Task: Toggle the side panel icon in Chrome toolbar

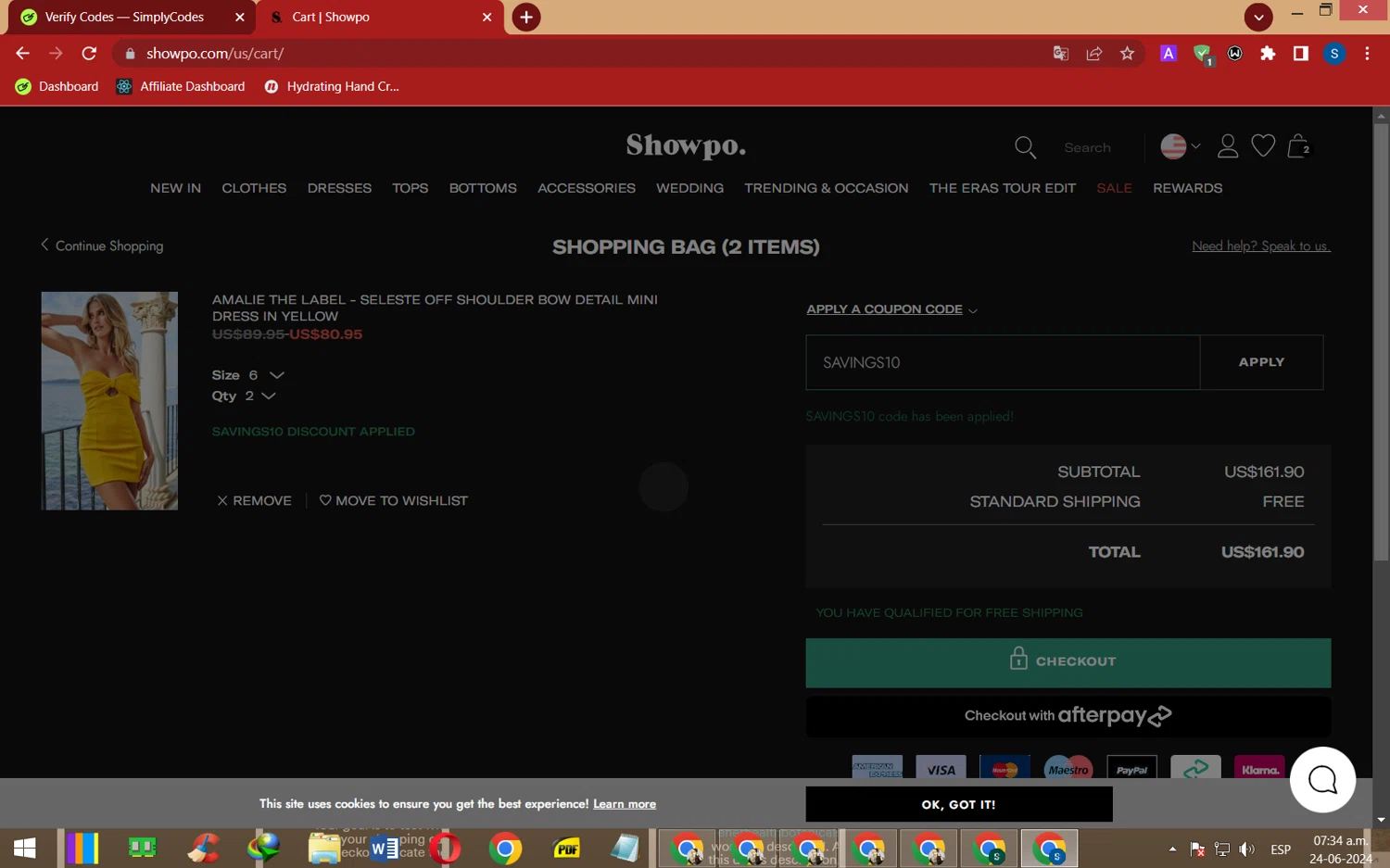Action: pos(1301,54)
